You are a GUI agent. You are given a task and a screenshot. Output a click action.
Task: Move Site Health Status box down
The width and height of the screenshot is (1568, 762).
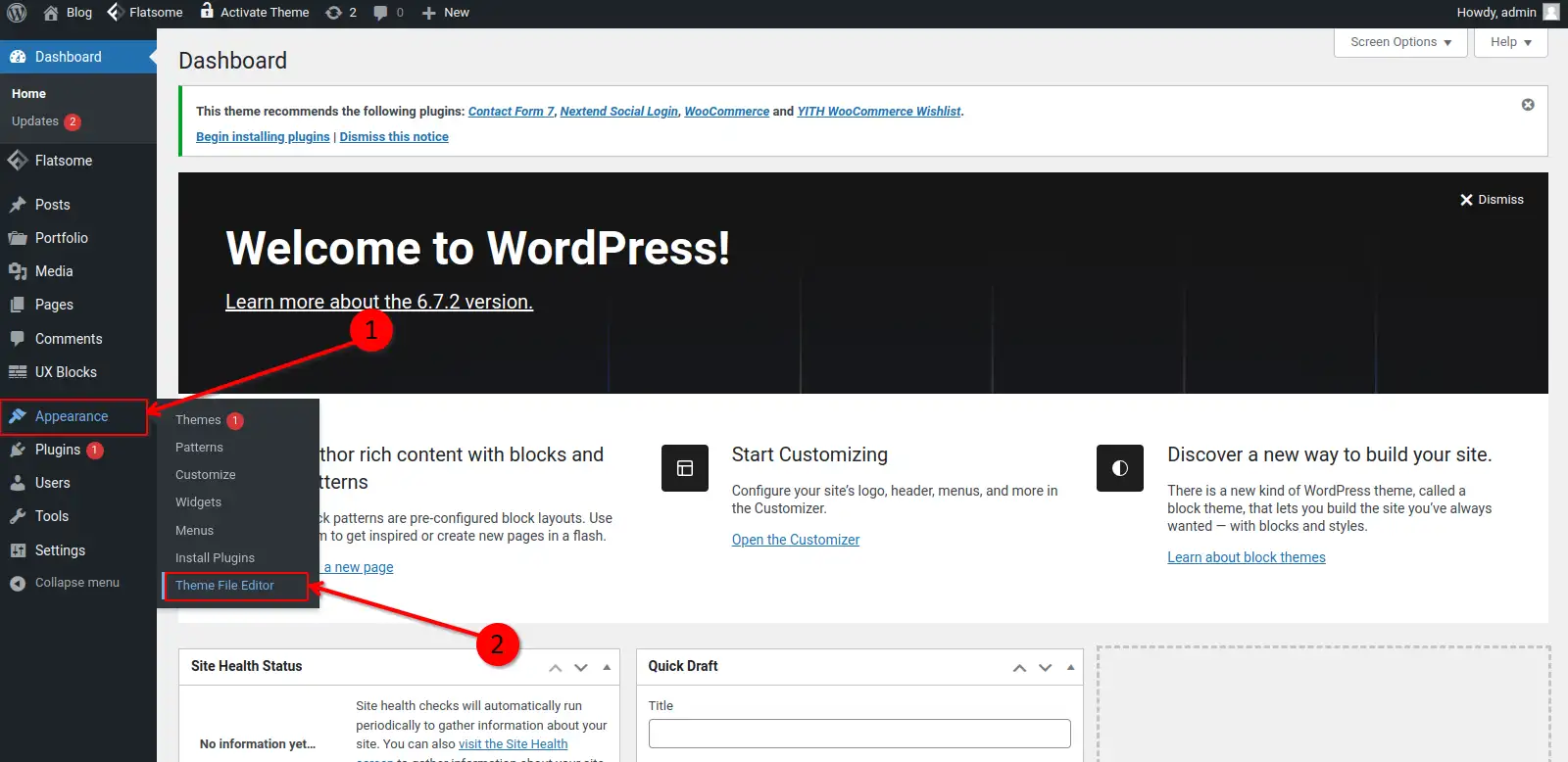(x=581, y=667)
